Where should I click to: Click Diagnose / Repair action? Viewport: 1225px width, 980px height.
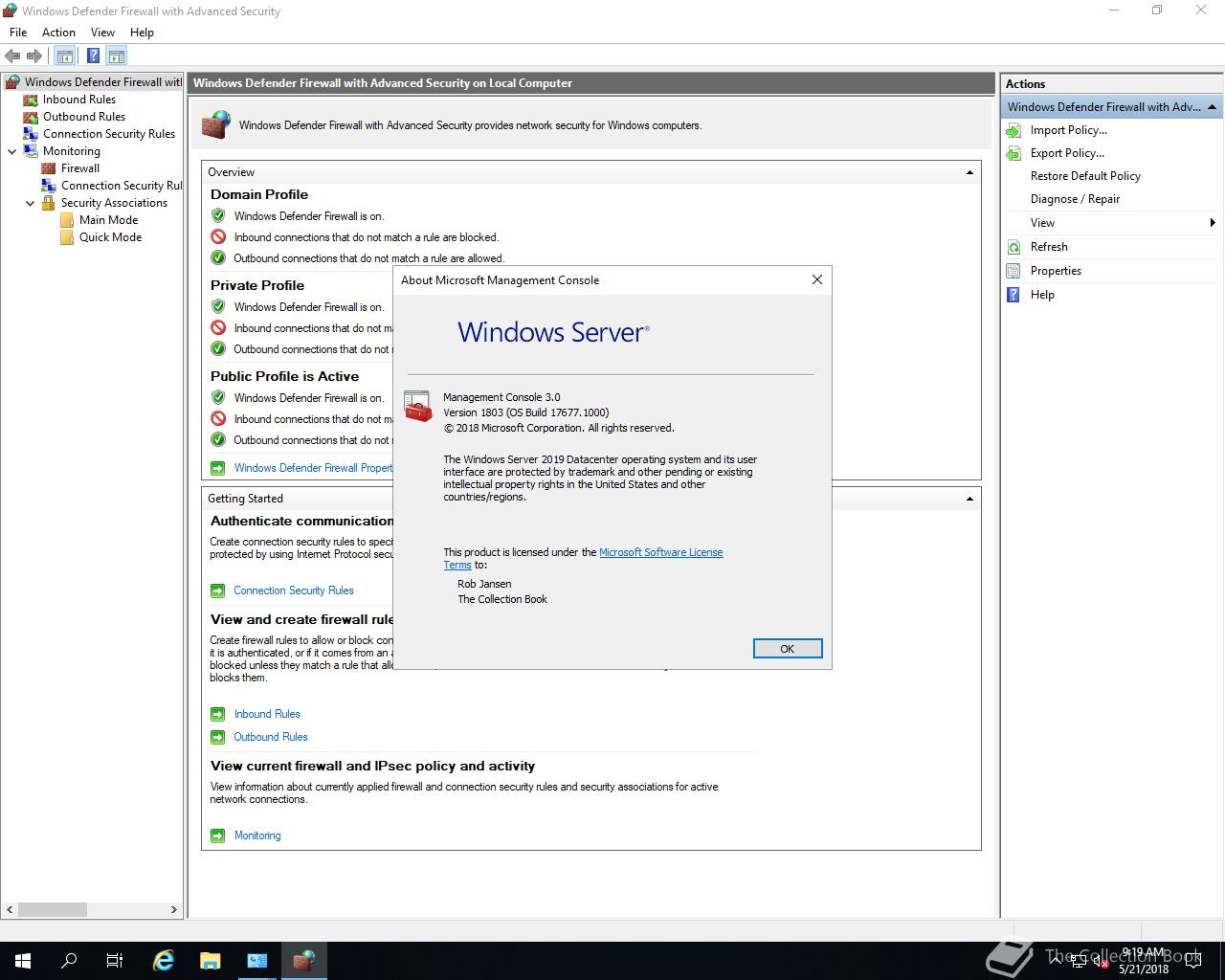[x=1075, y=199]
